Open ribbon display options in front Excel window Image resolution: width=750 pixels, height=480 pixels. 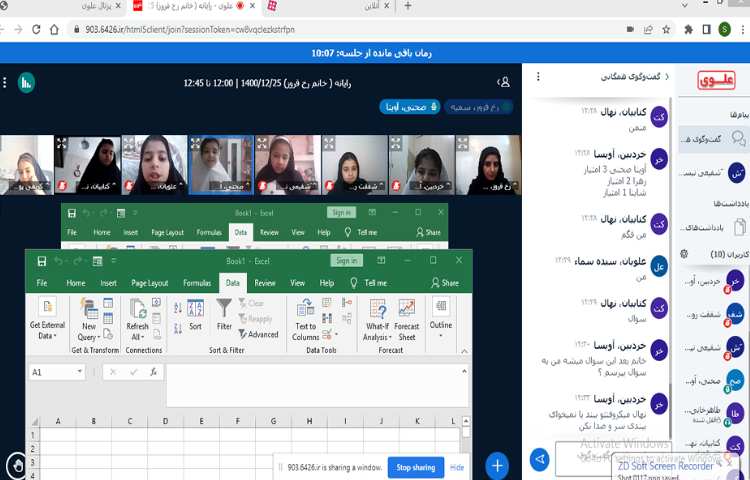[381, 261]
